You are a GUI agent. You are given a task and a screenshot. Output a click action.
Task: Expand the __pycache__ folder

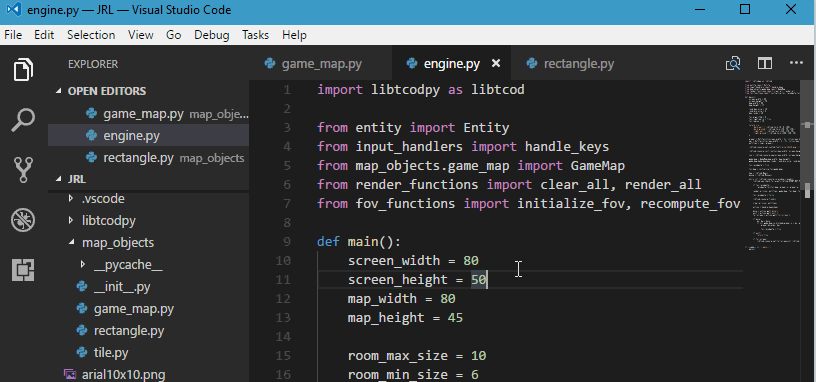pyautogui.click(x=83, y=264)
